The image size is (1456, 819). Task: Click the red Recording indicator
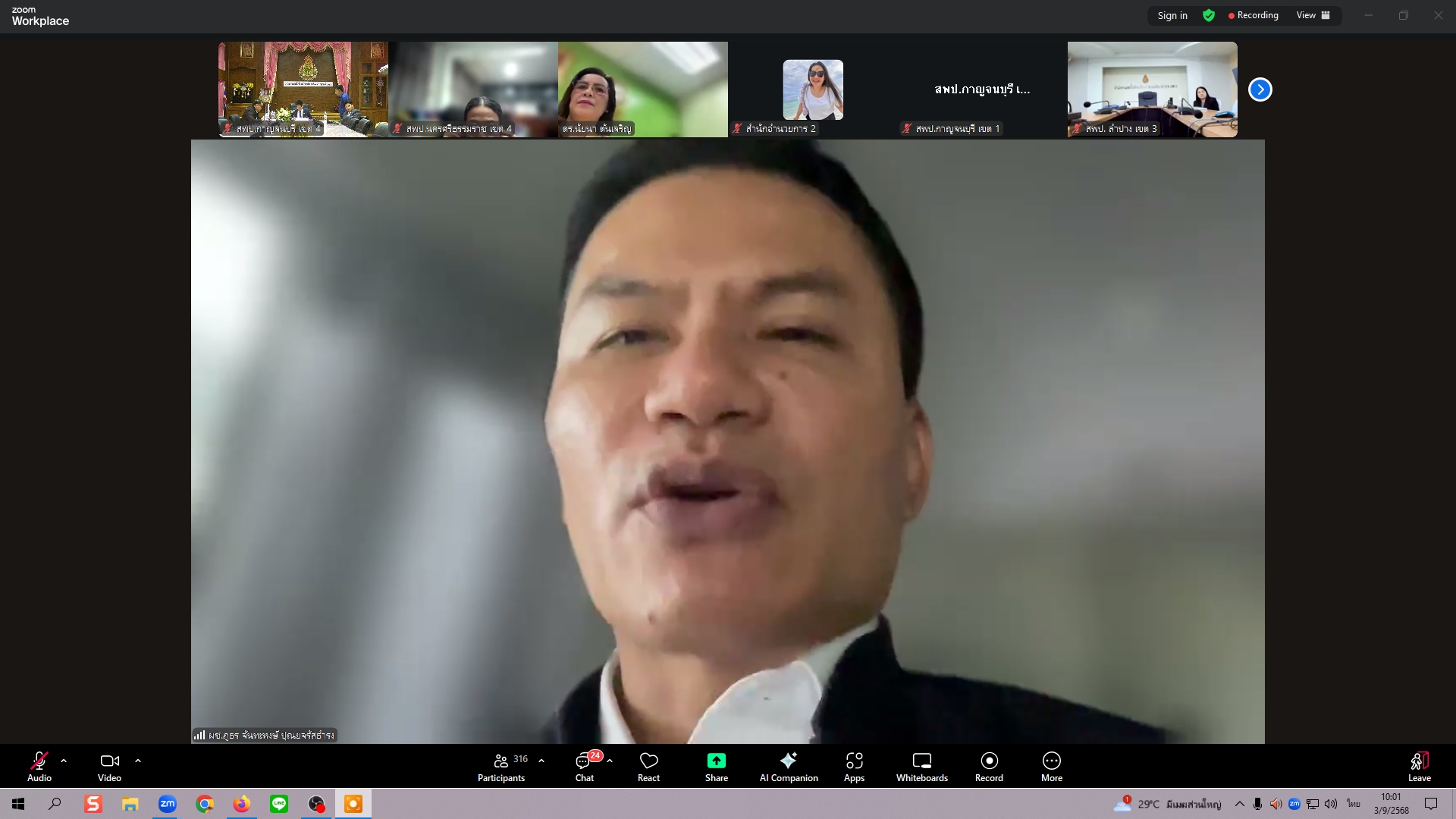point(1254,15)
